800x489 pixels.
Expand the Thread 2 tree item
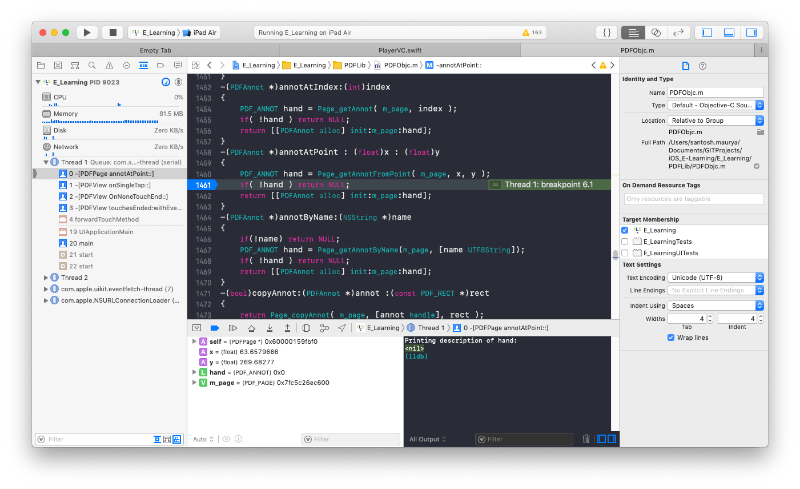click(46, 277)
